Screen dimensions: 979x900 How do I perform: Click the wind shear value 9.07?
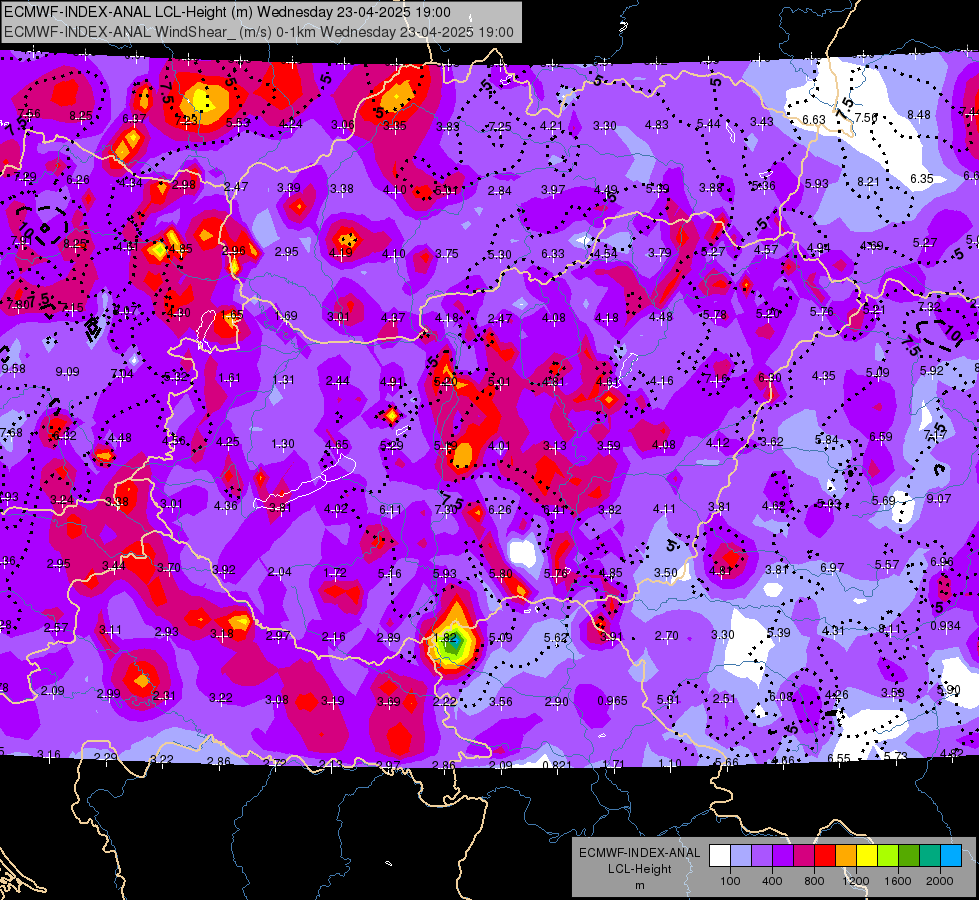[939, 498]
